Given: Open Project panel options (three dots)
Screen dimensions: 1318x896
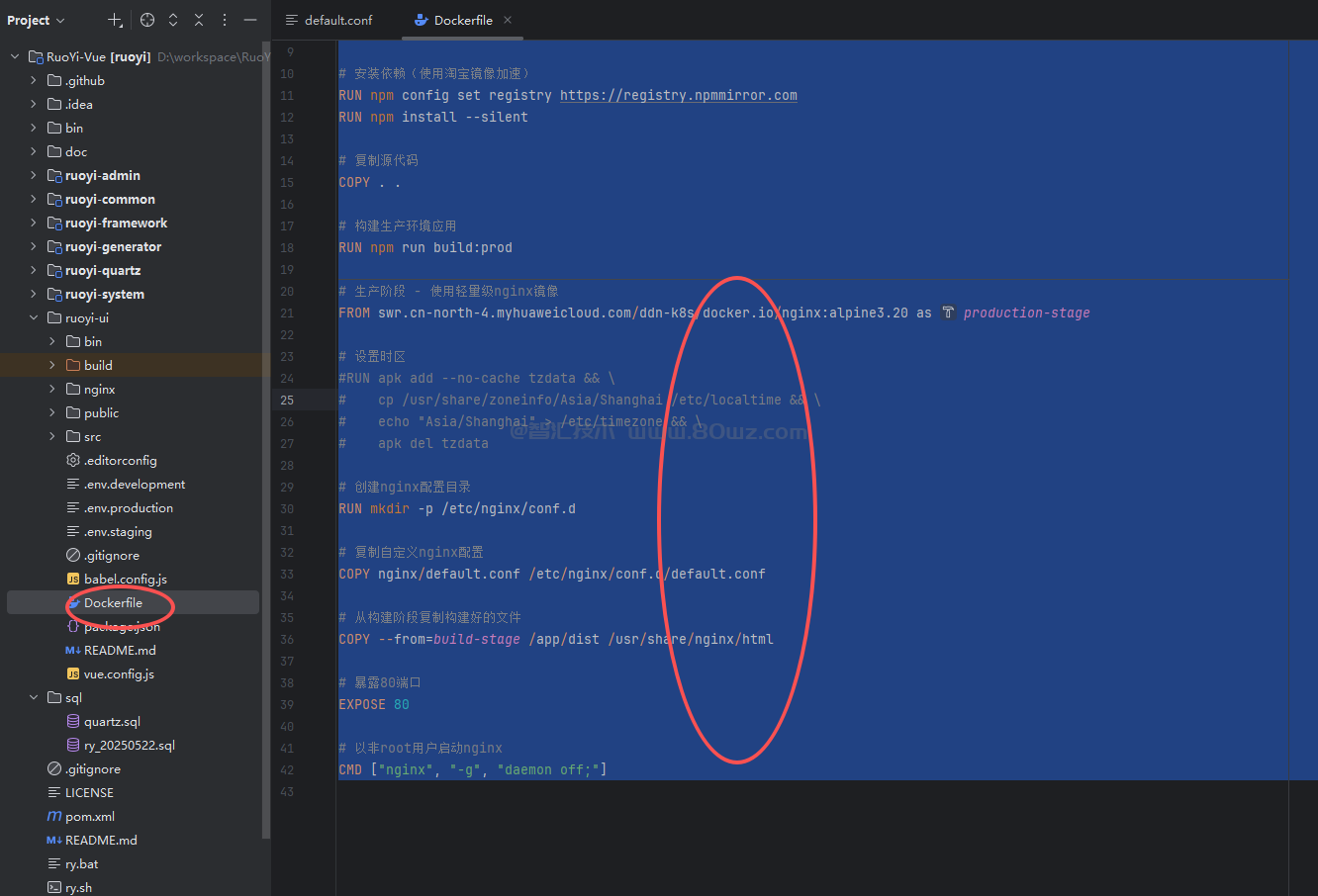Looking at the screenshot, I should pyautogui.click(x=225, y=20).
